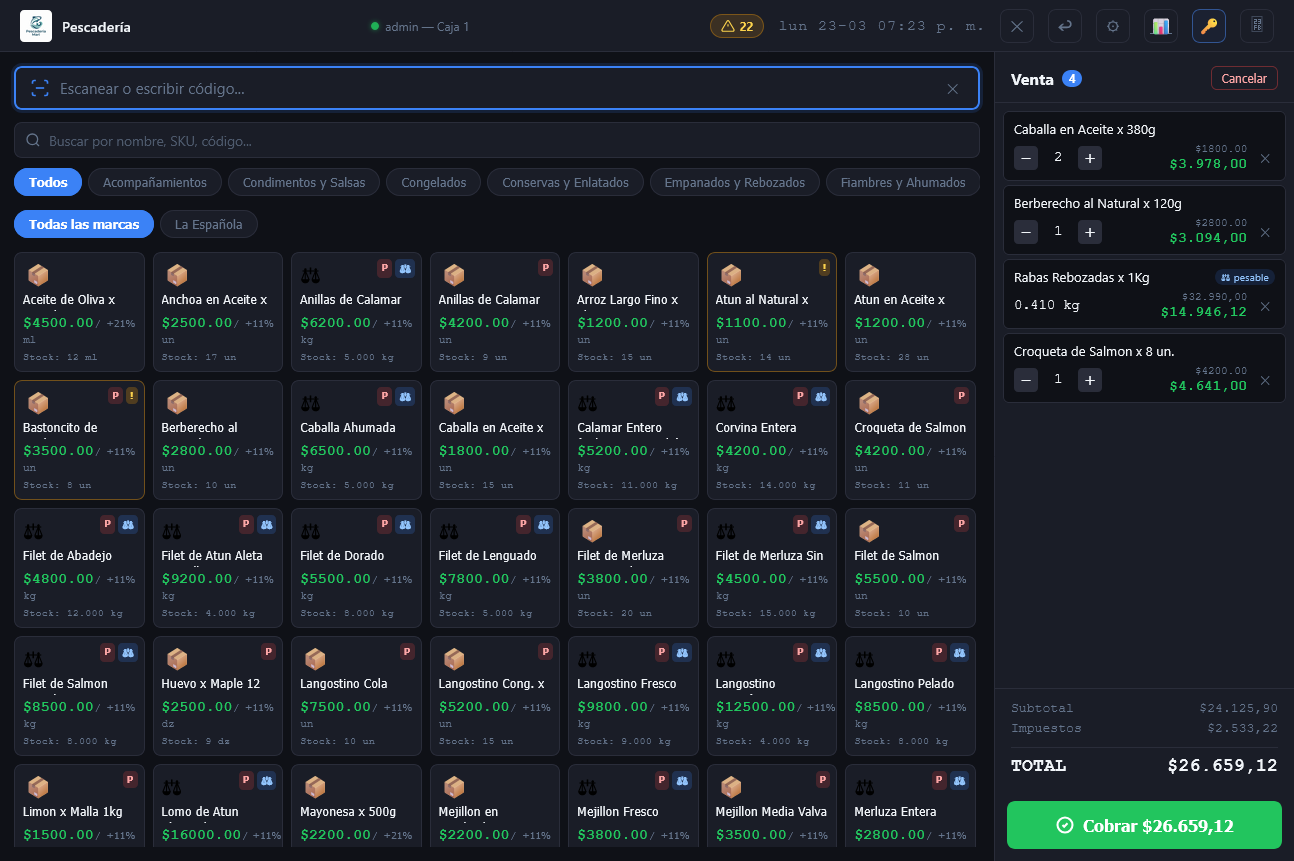Select the Congelados category tab
1294x861 pixels.
(433, 183)
